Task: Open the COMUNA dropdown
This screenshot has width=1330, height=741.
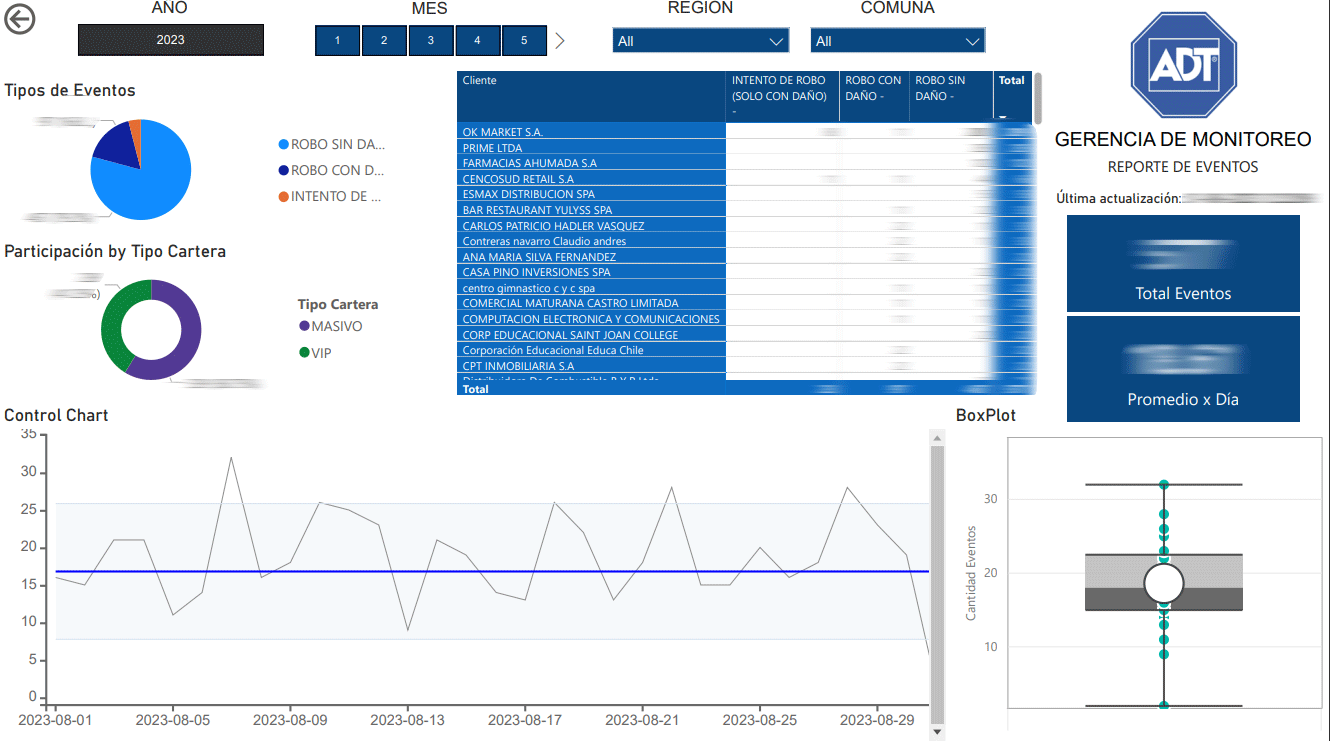Action: point(898,41)
